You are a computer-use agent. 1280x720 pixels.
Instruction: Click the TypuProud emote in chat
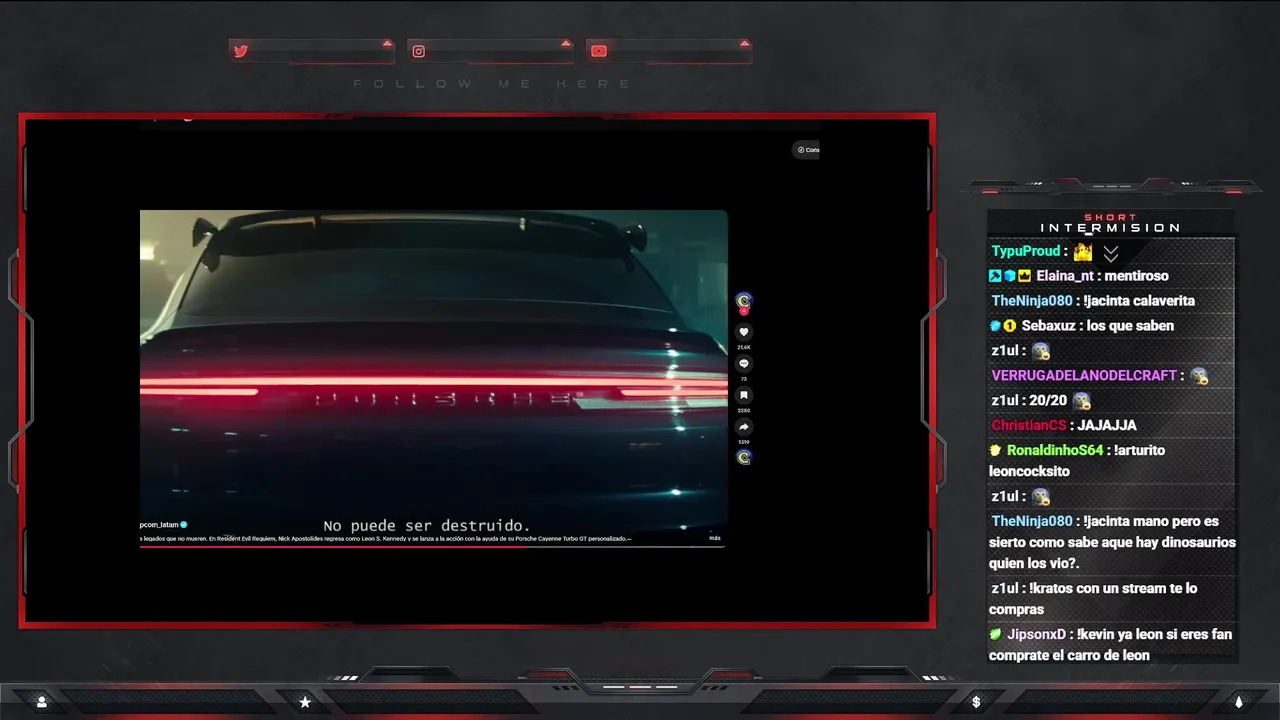tap(1083, 252)
